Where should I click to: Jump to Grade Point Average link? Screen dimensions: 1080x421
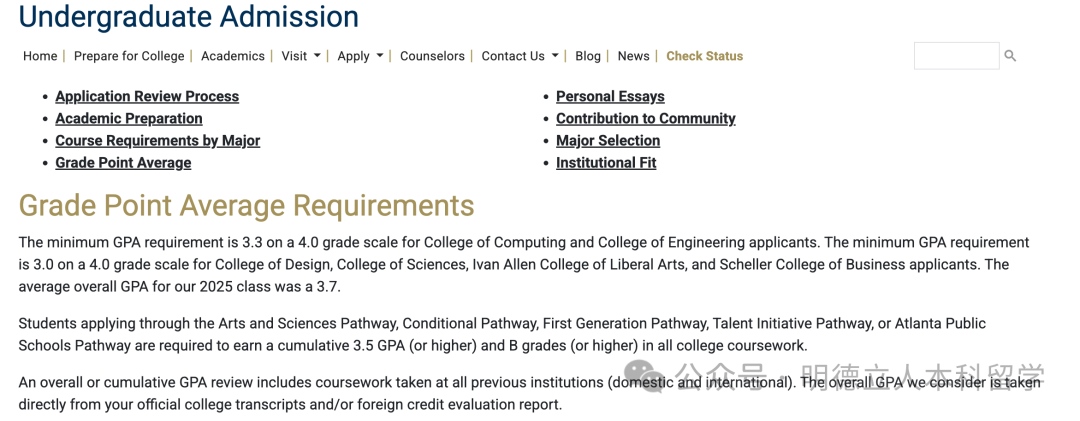point(123,163)
